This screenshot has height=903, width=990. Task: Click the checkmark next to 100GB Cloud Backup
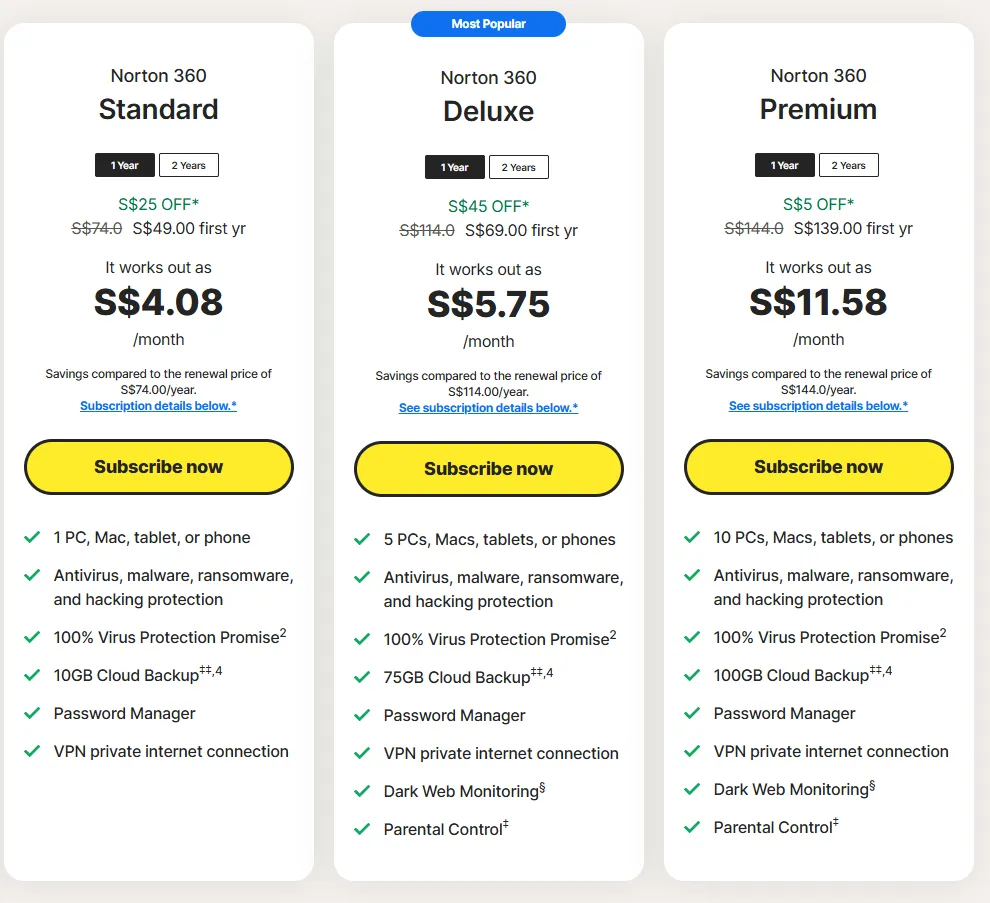691,676
